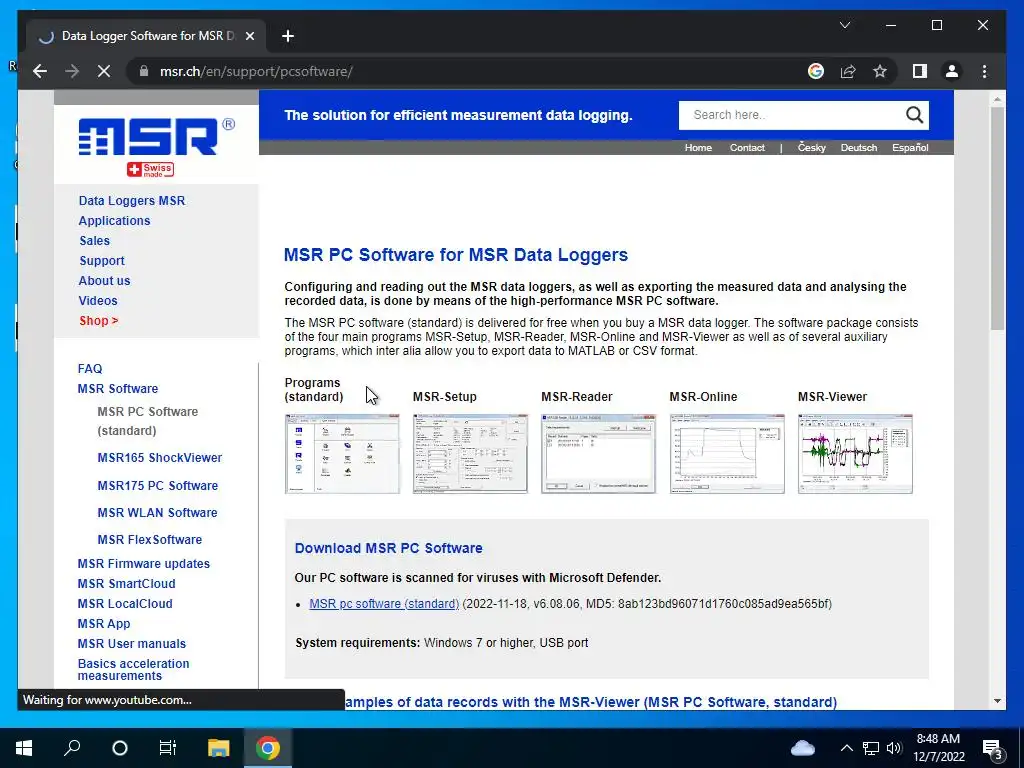Open the MSR-Setup screenshot thumbnail
1024x768 pixels.
pyautogui.click(x=470, y=454)
